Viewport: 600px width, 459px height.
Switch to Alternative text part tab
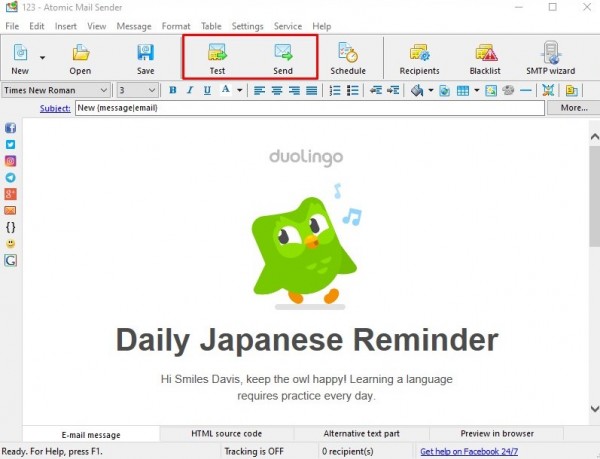(x=362, y=434)
